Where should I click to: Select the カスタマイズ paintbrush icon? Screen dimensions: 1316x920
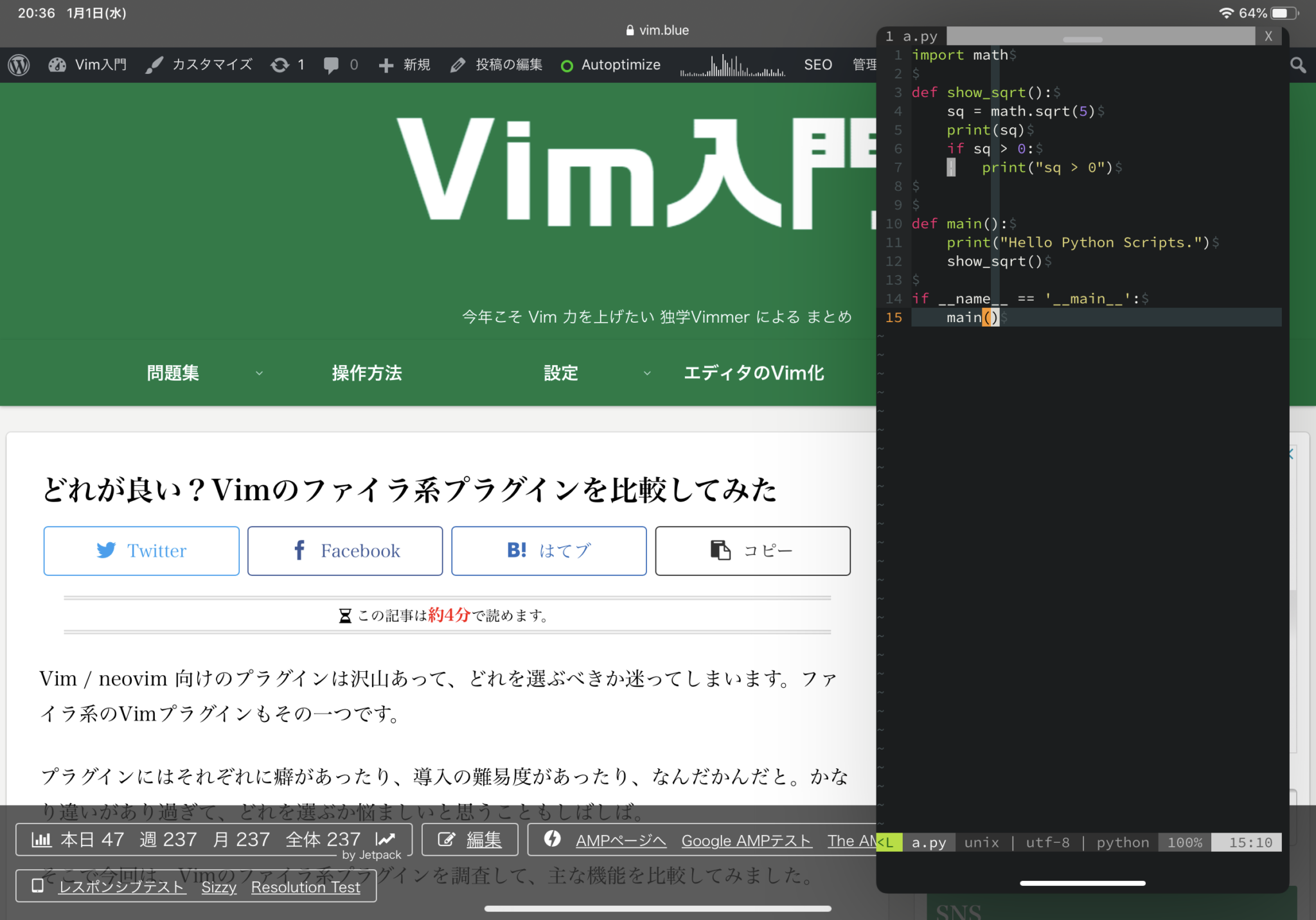(154, 64)
